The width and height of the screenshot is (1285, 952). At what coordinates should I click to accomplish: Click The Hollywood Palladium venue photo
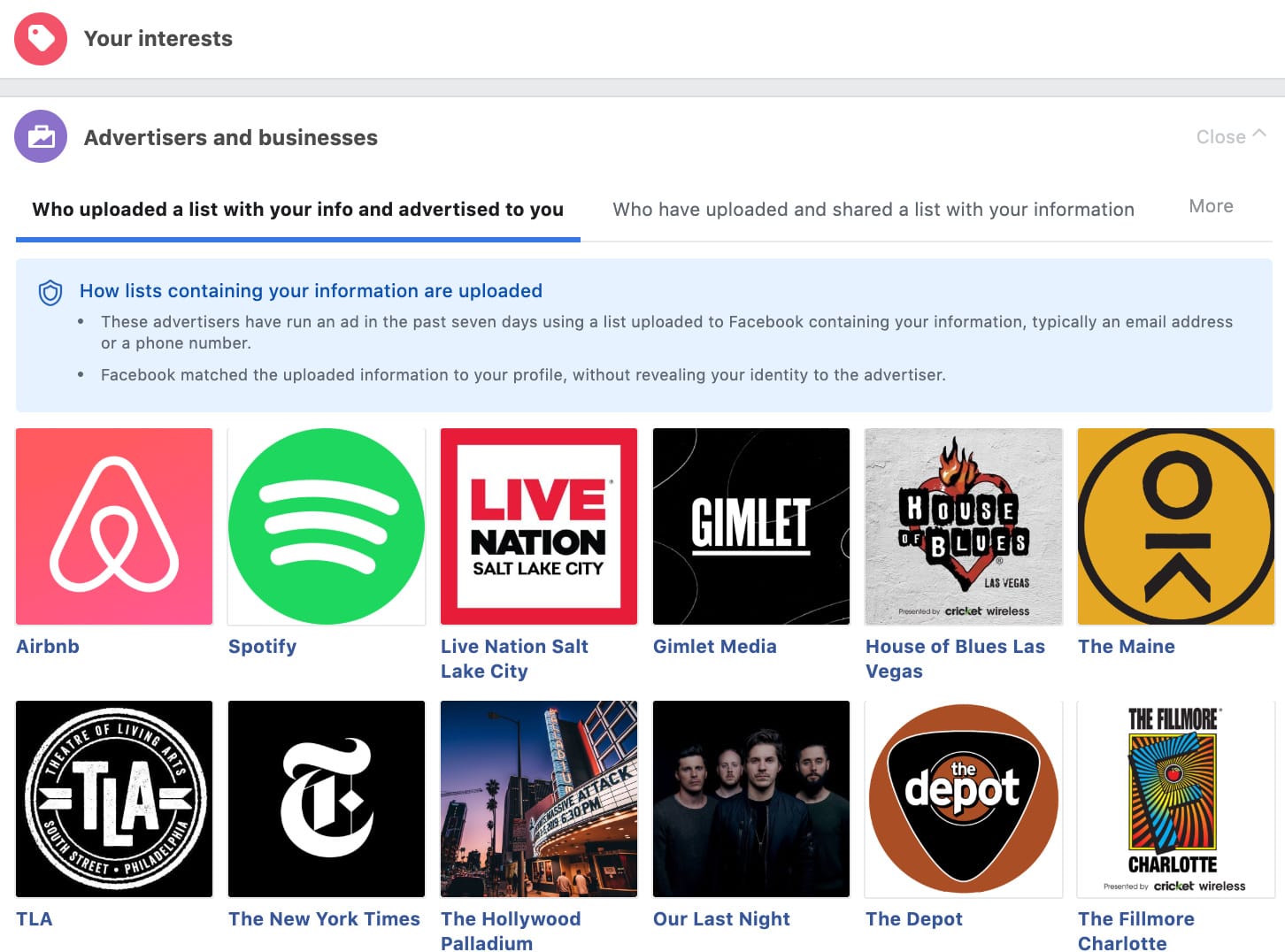click(539, 799)
